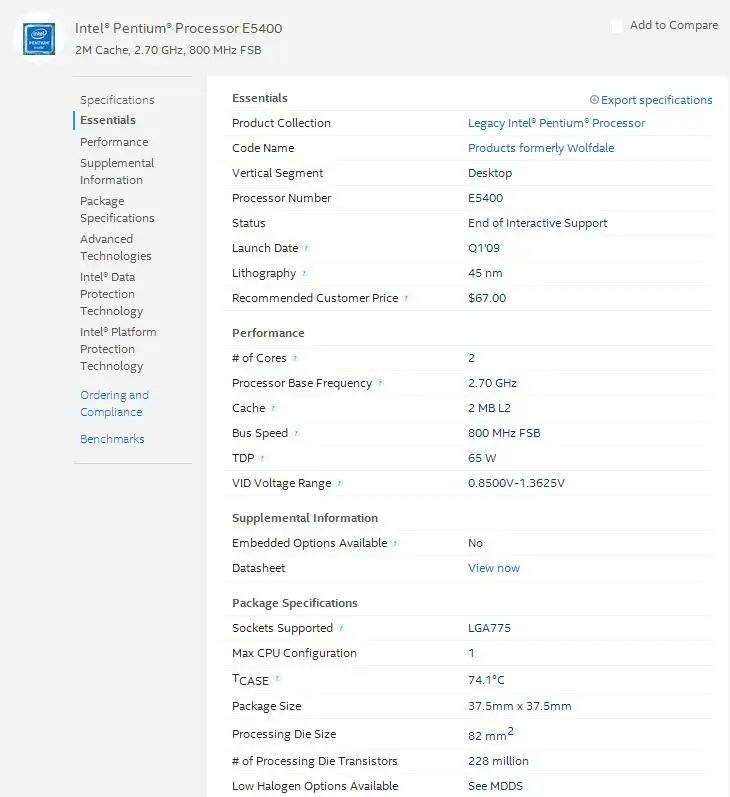This screenshot has width=730, height=797.
Task: Click info icon beside # of Cores
Action: [295, 358]
